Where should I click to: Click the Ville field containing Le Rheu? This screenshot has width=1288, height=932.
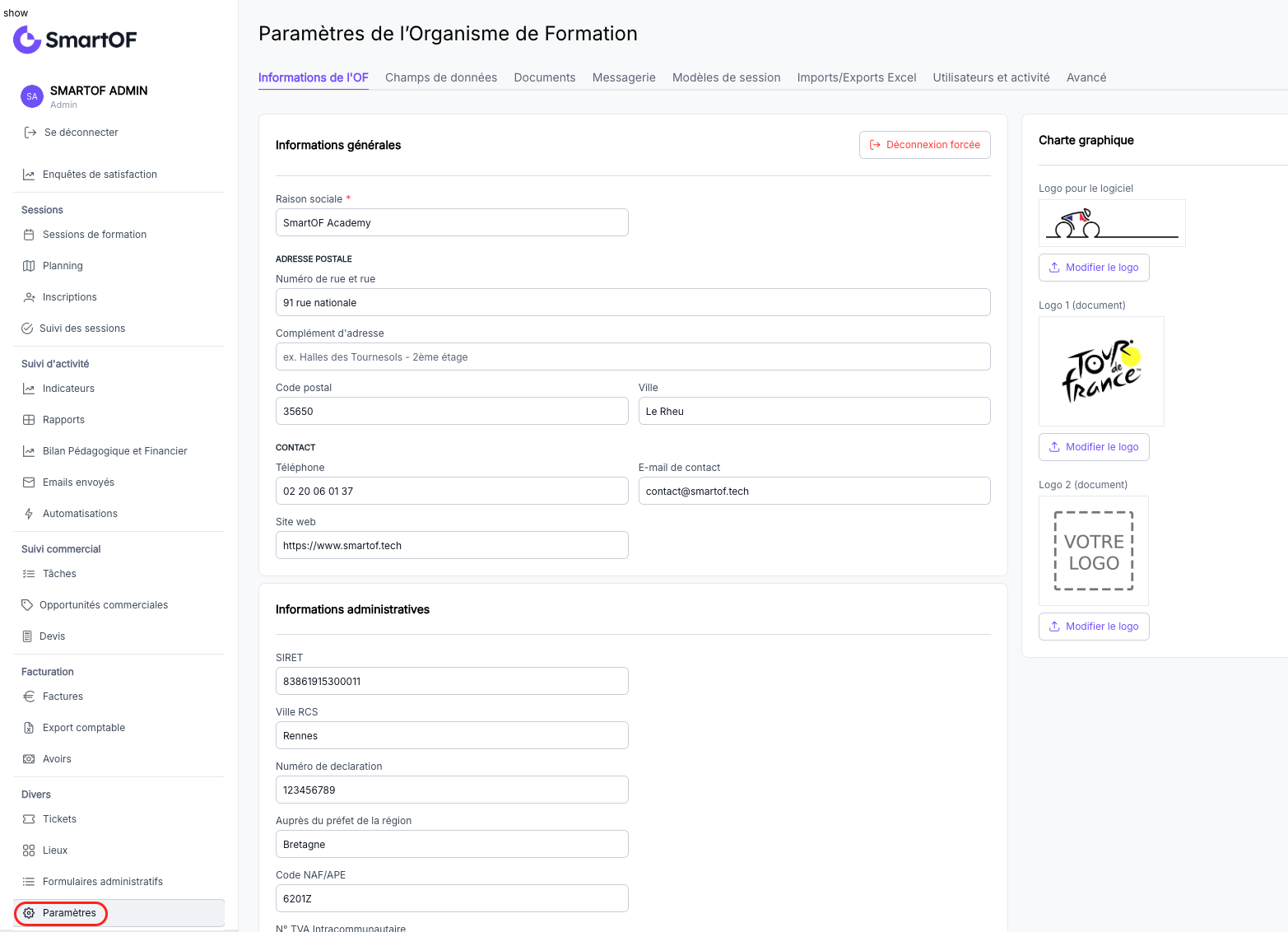[x=815, y=411]
